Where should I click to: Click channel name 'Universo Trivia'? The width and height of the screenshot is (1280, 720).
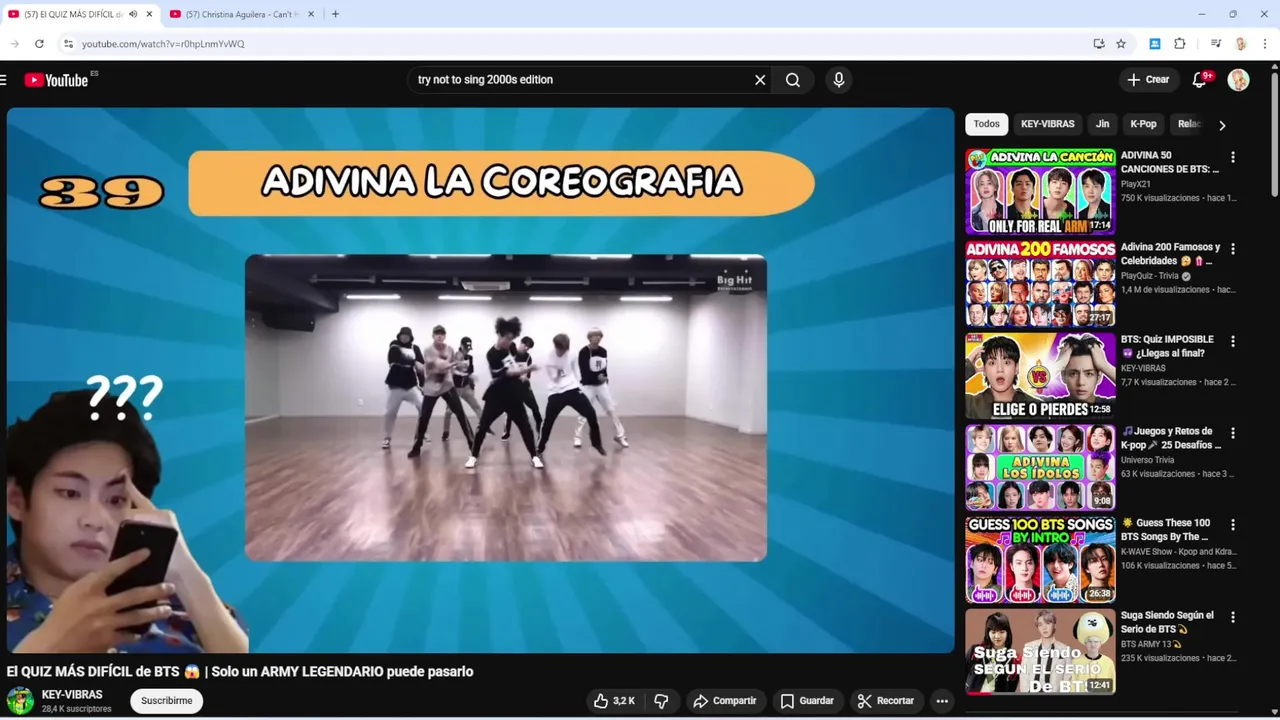1148,460
